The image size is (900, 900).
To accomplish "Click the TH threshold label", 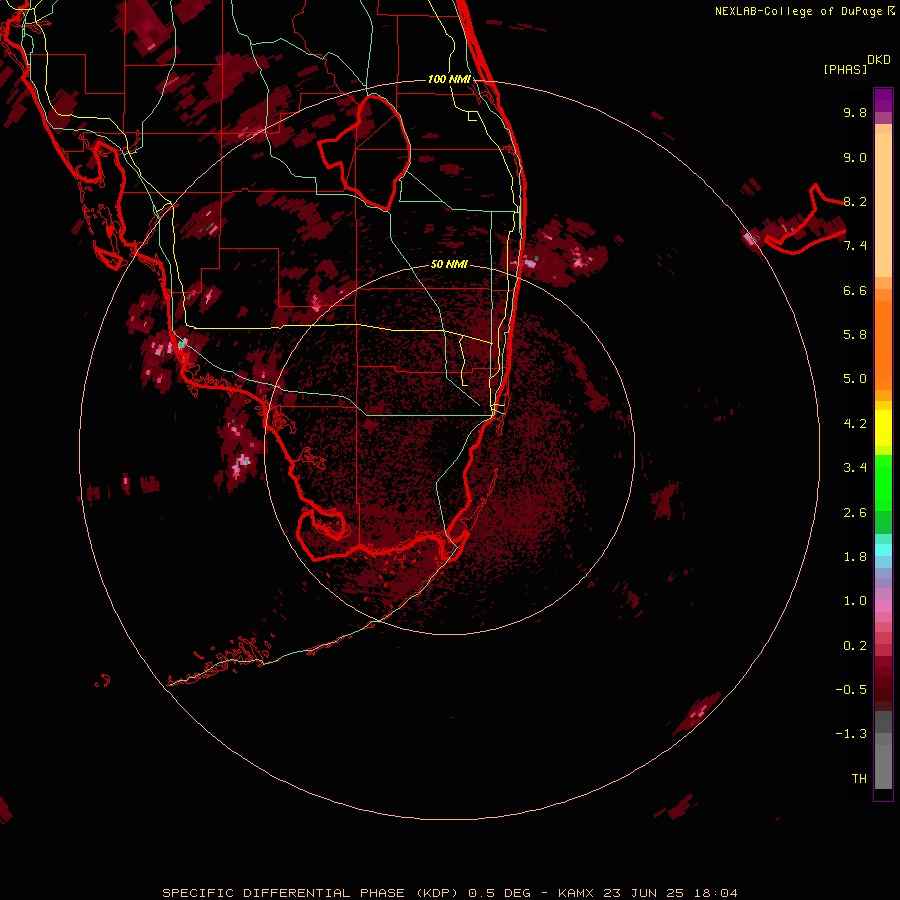I will click(x=859, y=779).
